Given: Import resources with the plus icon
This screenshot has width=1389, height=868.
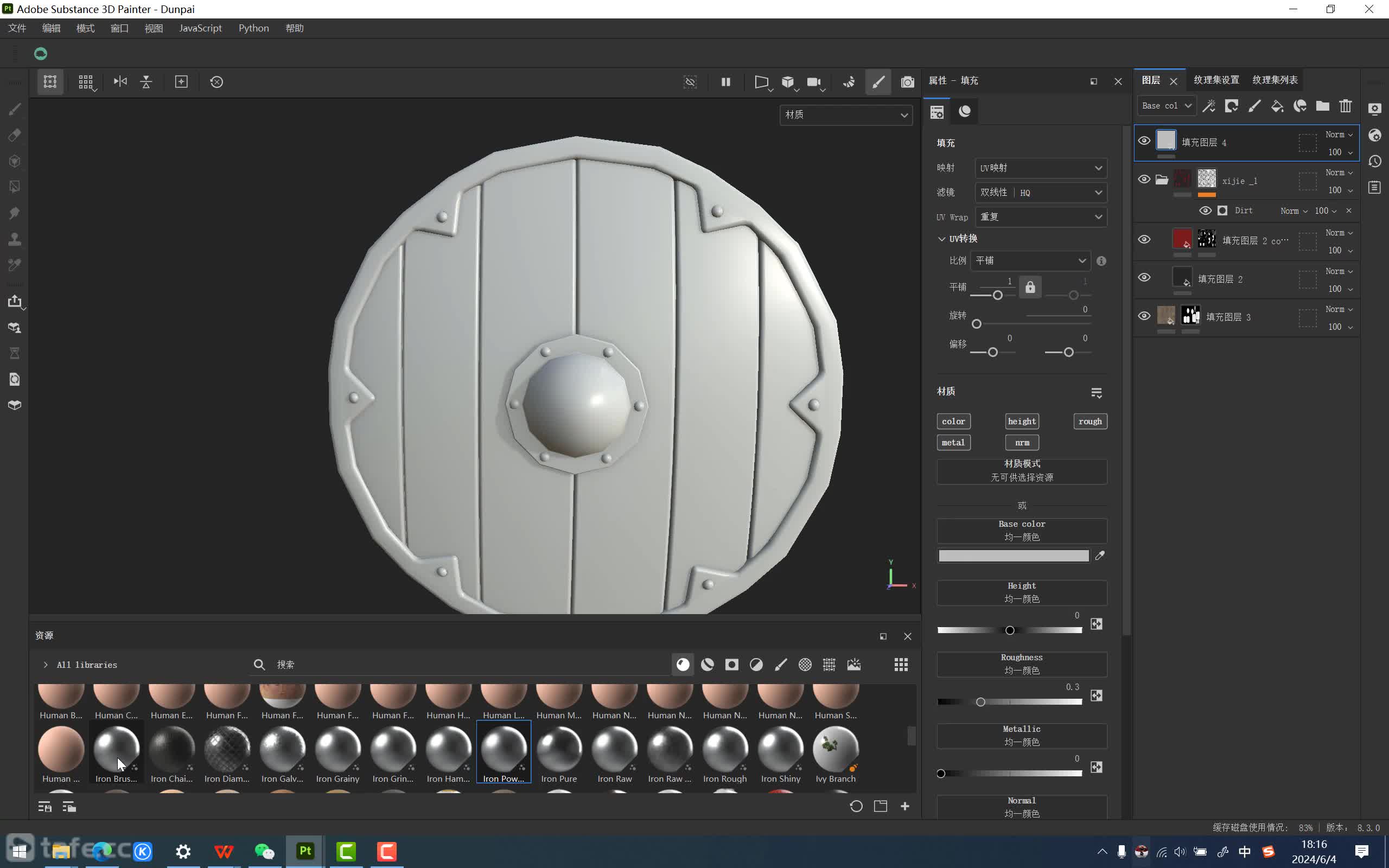Looking at the screenshot, I should coord(905,807).
